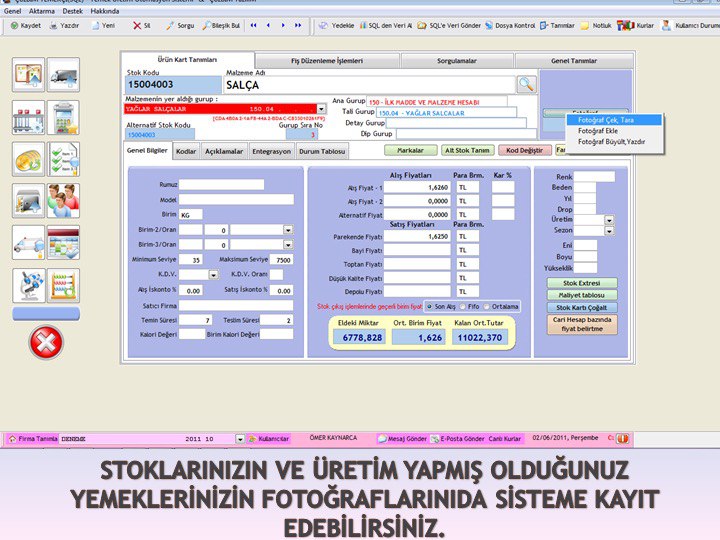This screenshot has width=720, height=540.
Task: Select Fotoğraf Ekle from the menu
Action: pyautogui.click(x=598, y=131)
